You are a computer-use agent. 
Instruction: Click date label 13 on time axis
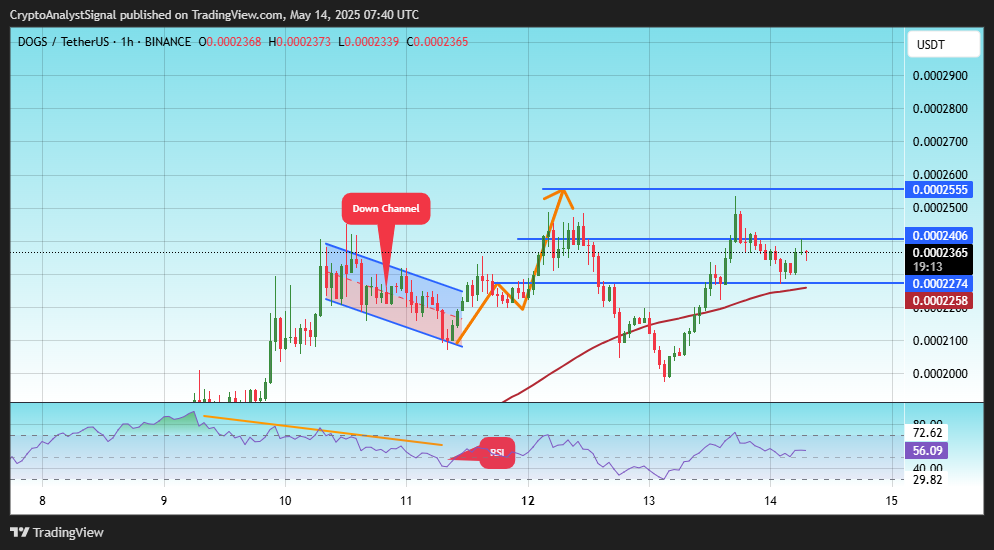pos(649,501)
